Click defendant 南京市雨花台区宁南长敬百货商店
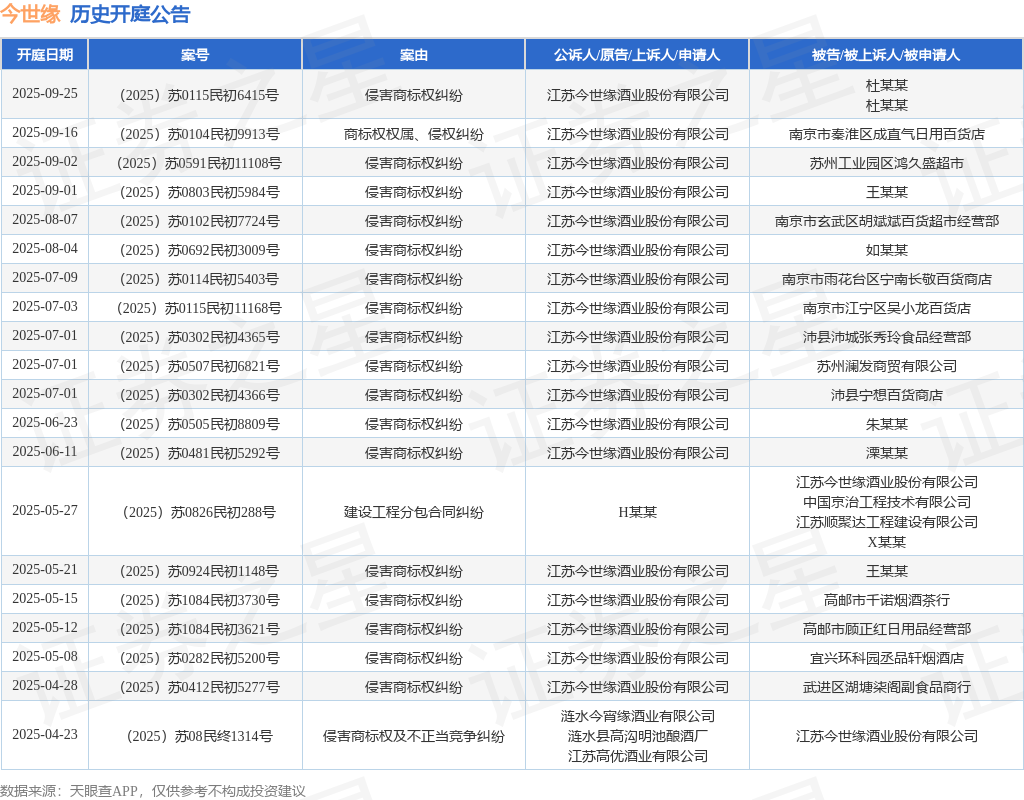1024x800 pixels. click(886, 280)
